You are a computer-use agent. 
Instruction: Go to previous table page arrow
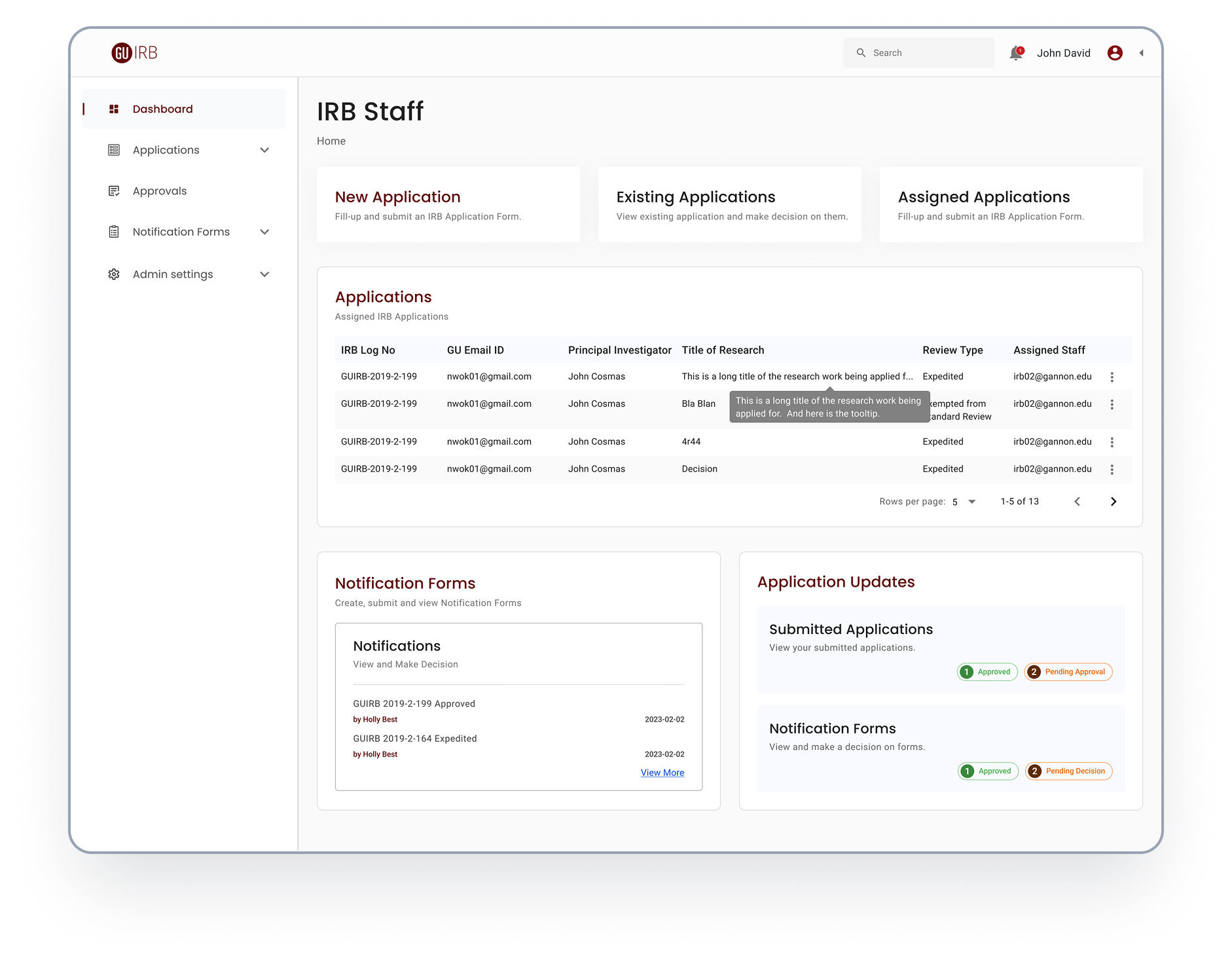coord(1077,502)
